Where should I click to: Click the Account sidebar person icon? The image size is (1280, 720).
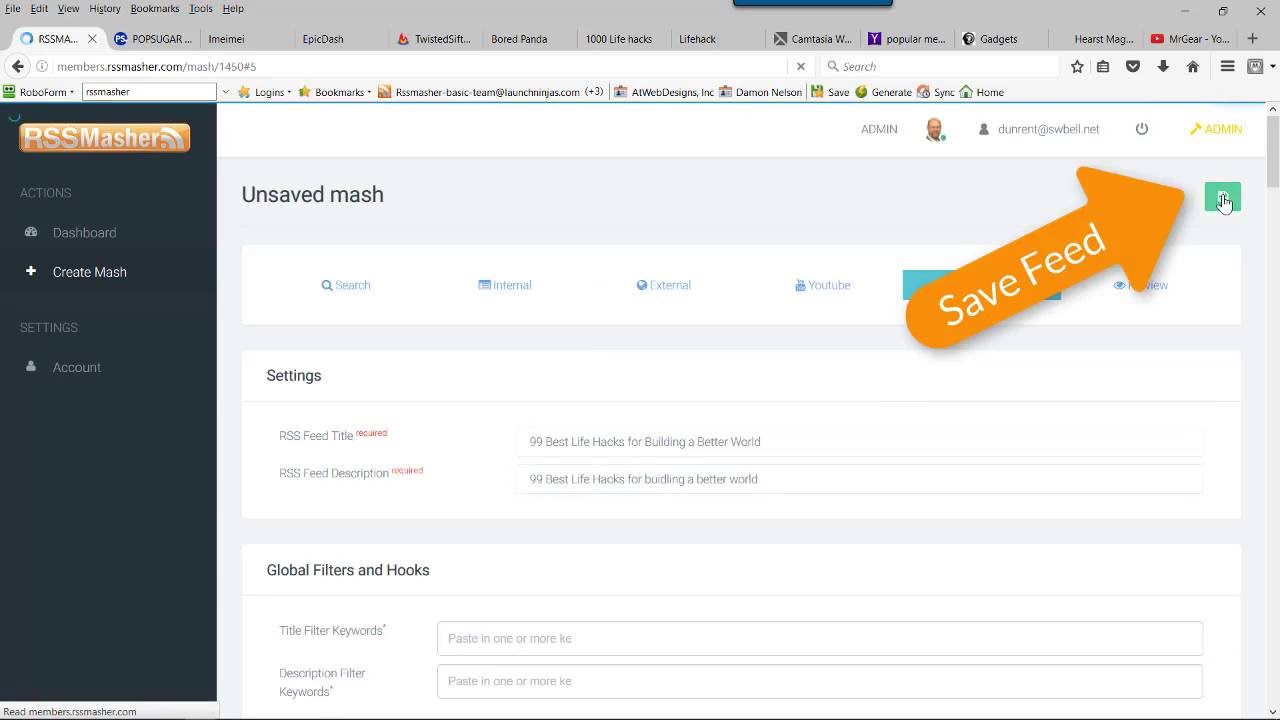coord(31,367)
